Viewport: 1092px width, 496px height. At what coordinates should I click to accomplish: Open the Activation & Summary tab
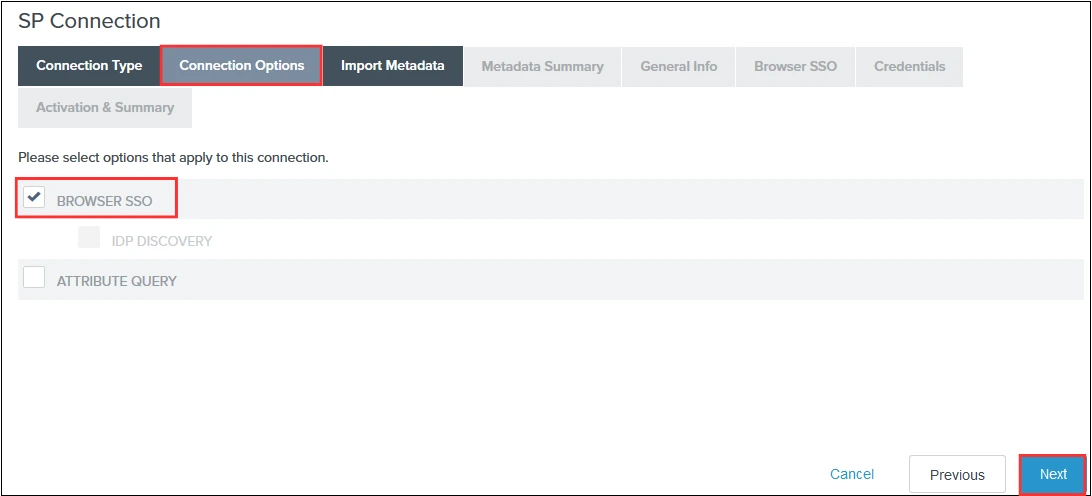[x=105, y=107]
